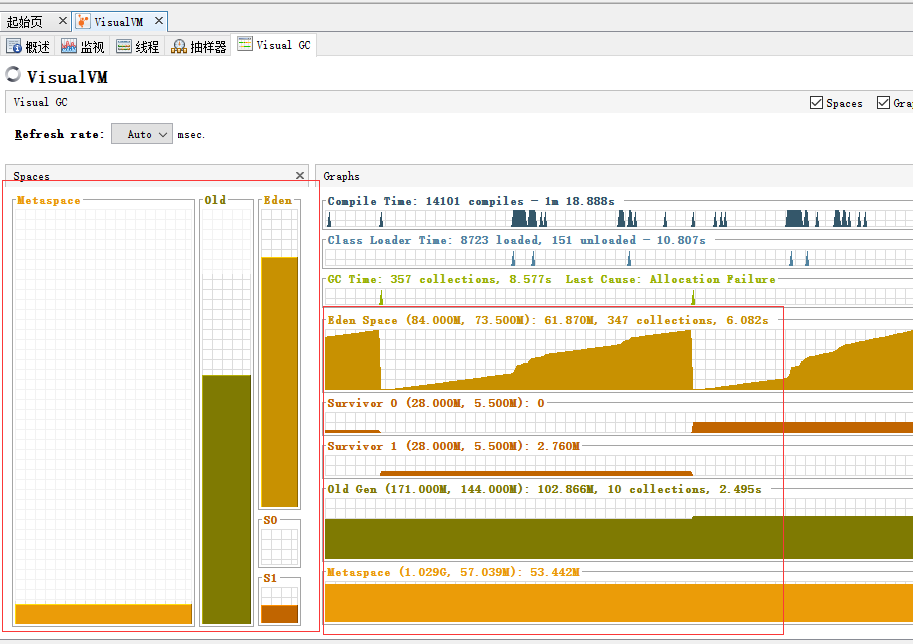Select the VisualVM document tab
The height and width of the screenshot is (644, 913).
pos(119,22)
